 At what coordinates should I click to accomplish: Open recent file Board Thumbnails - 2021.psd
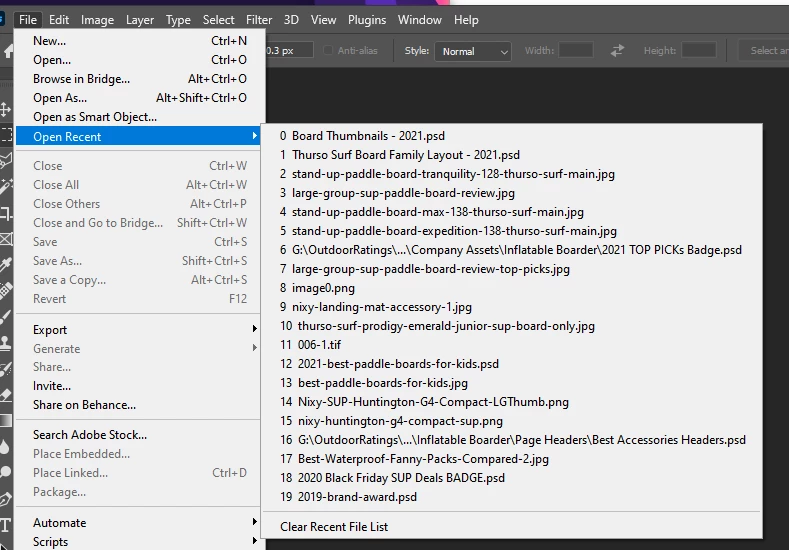point(511,136)
